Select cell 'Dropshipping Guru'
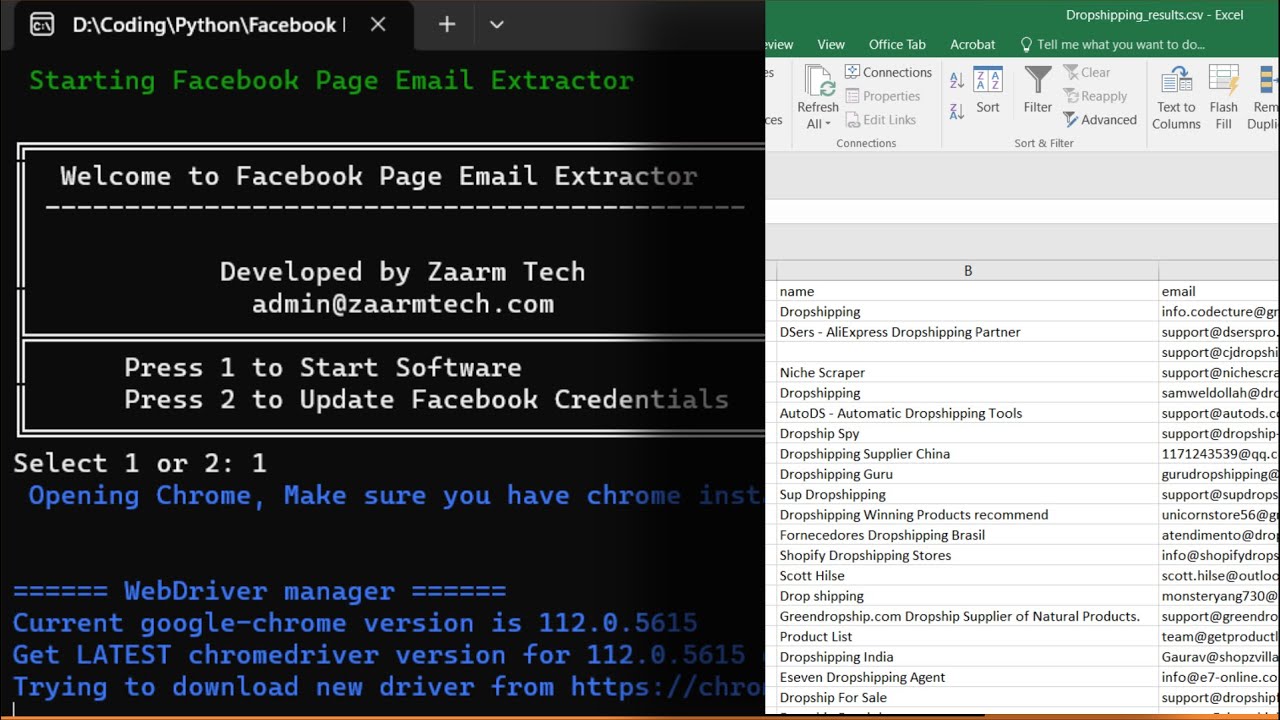Screen dimensions: 1280x720 pos(967,474)
